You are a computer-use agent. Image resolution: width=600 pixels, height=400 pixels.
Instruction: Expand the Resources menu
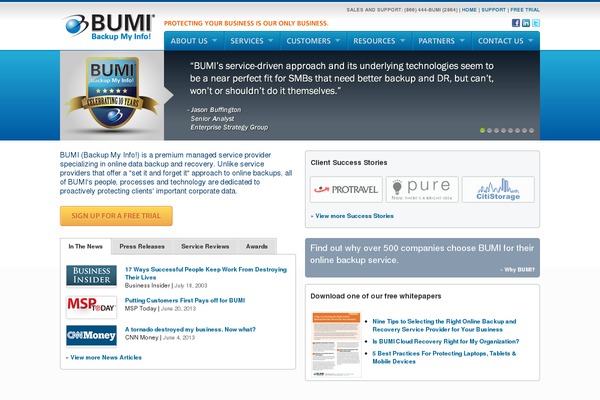coord(379,41)
